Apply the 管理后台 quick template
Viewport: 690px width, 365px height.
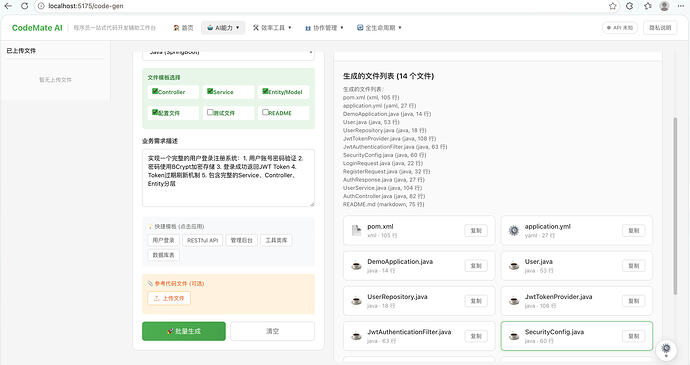point(242,240)
